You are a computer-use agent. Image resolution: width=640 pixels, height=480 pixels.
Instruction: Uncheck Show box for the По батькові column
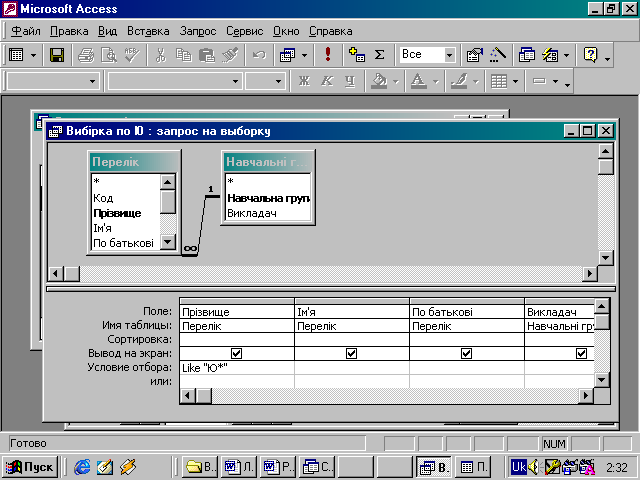tap(467, 353)
